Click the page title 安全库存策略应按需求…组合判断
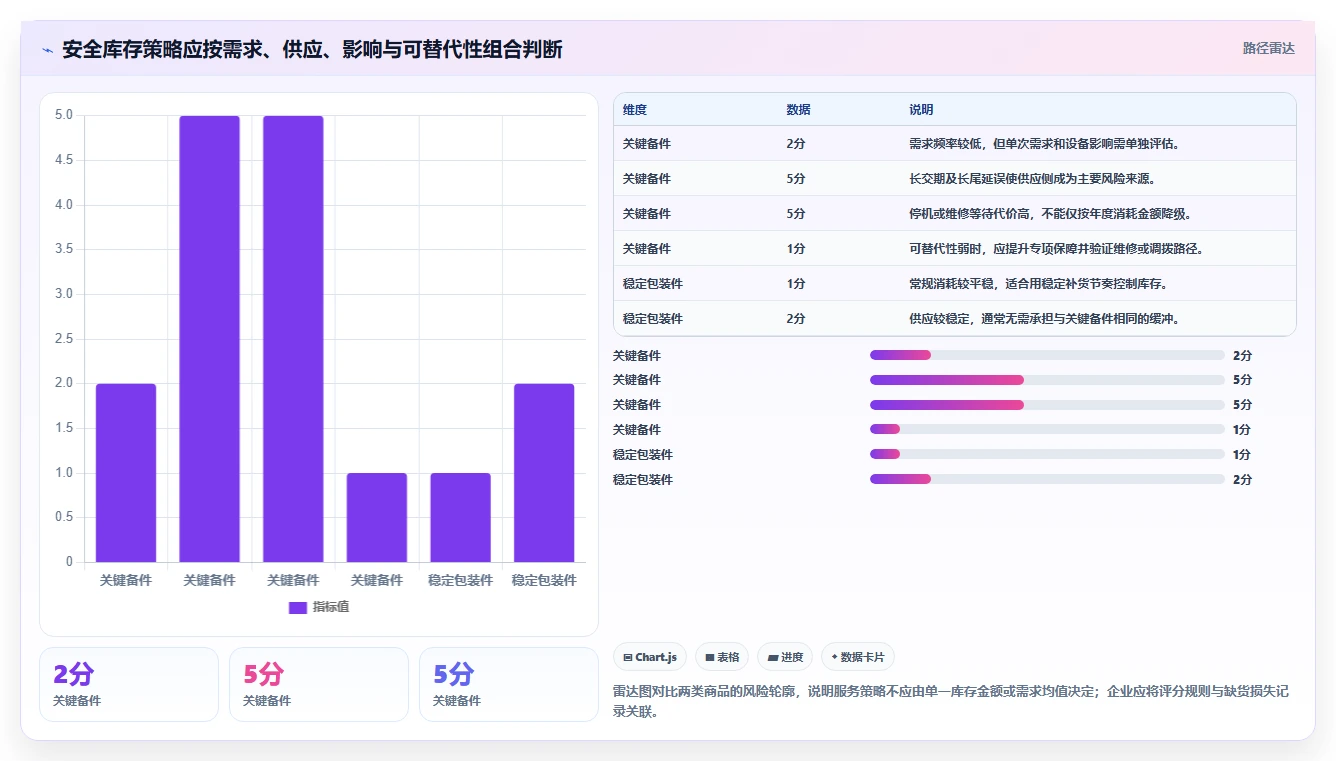This screenshot has width=1336, height=761. tap(312, 49)
